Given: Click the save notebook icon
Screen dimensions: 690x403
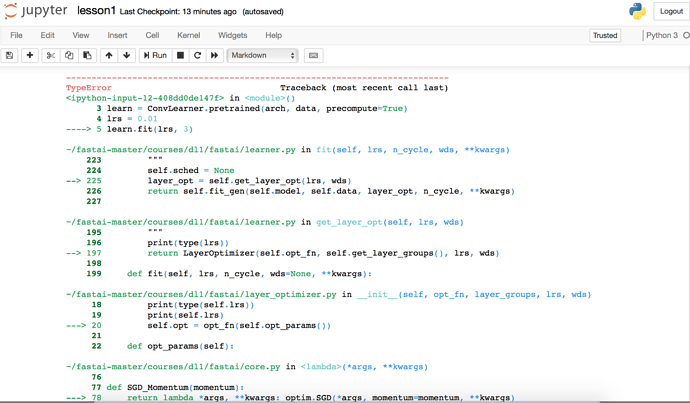Looking at the screenshot, I should pos(10,56).
